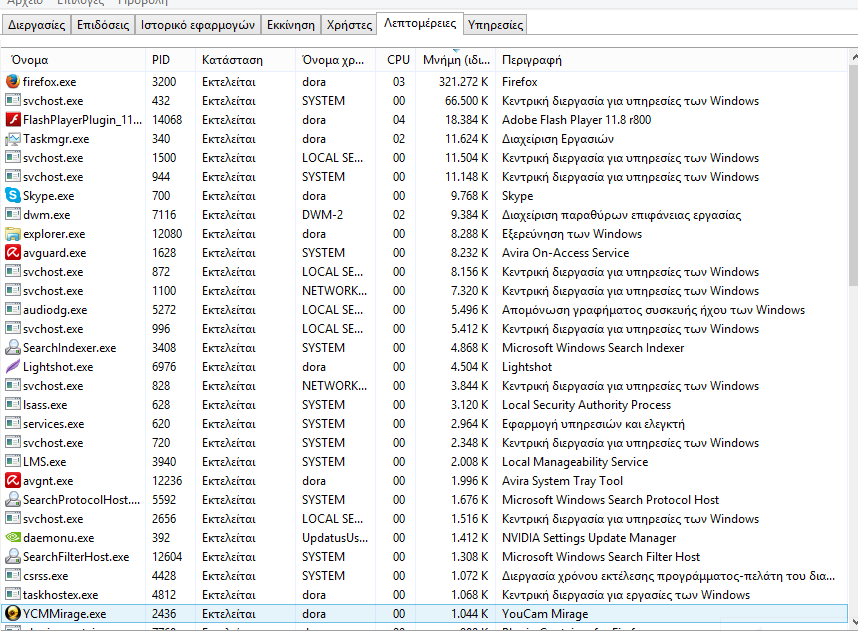Image resolution: width=858 pixels, height=631 pixels.
Task: Go to the Ιστορικό εφαρμογών tab
Action: tap(198, 25)
